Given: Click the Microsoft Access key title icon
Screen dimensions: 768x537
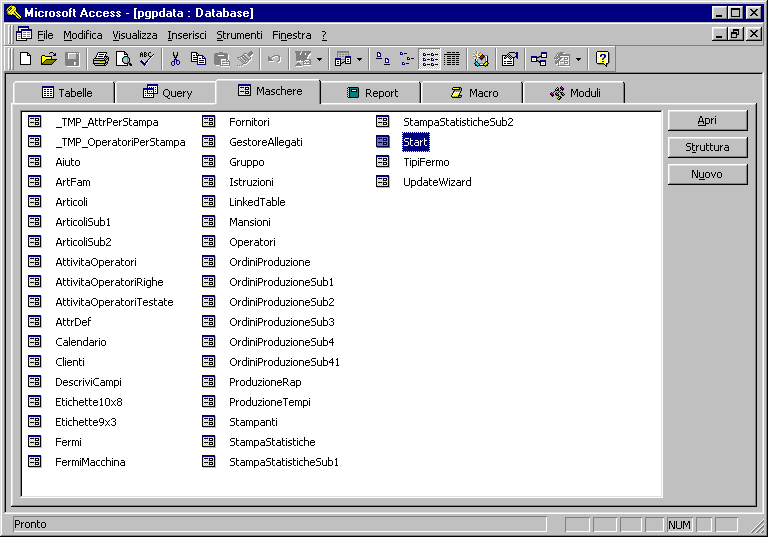Looking at the screenshot, I should pos(13,12).
